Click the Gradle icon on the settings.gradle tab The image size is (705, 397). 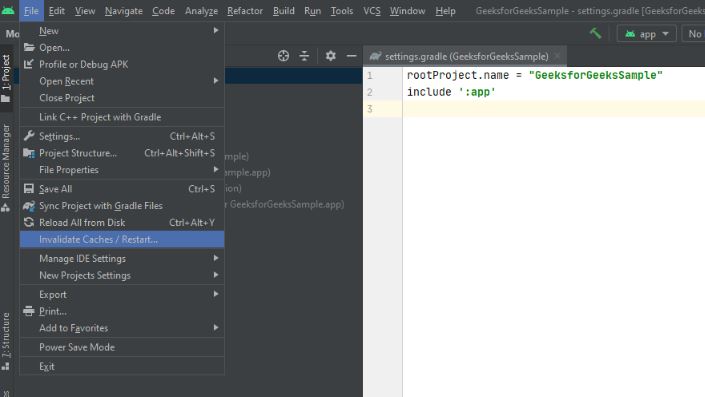click(x=375, y=57)
